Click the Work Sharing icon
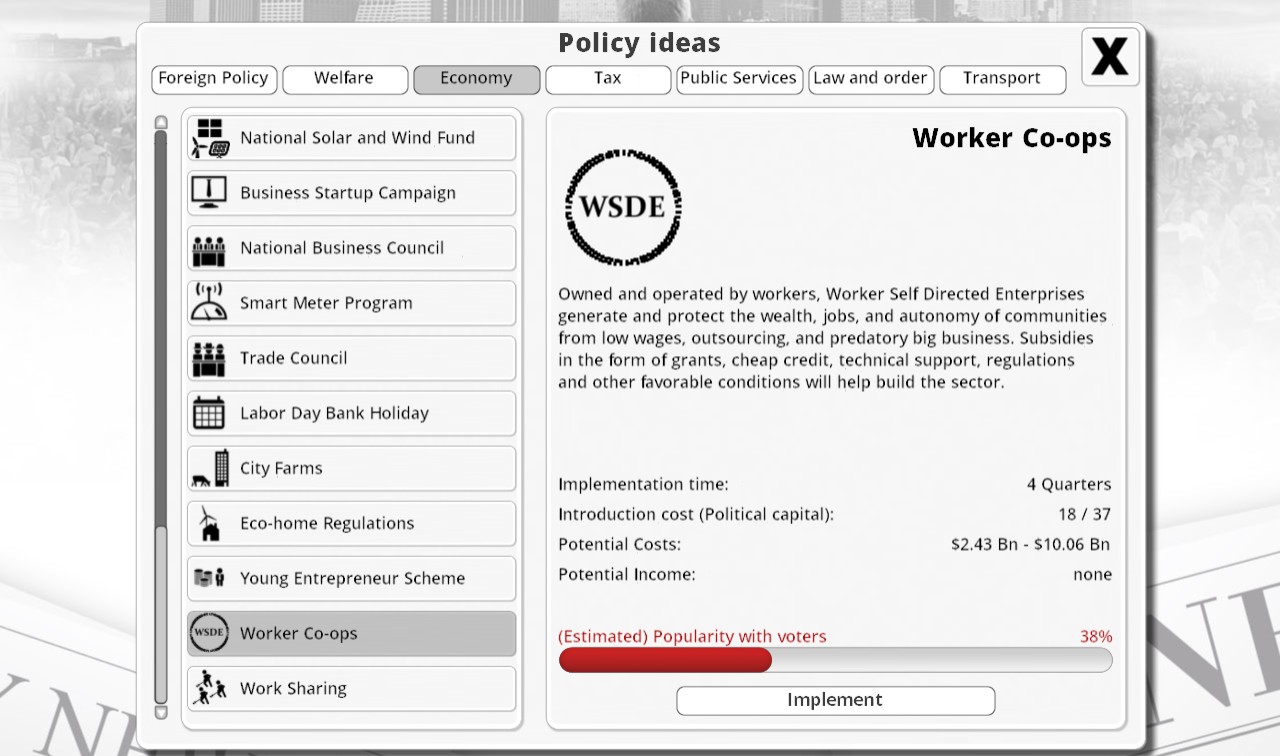Image resolution: width=1280 pixels, height=756 pixels. pos(209,688)
